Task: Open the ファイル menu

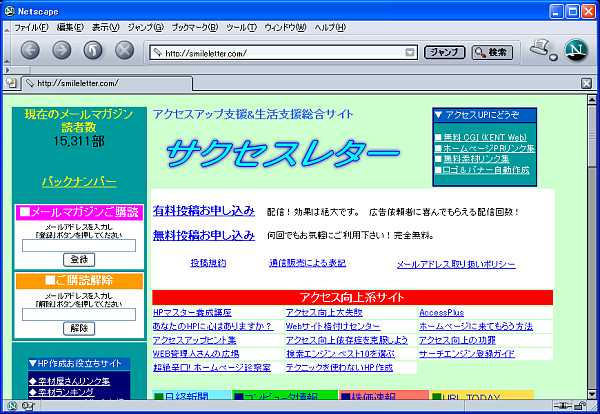Action: tap(33, 27)
